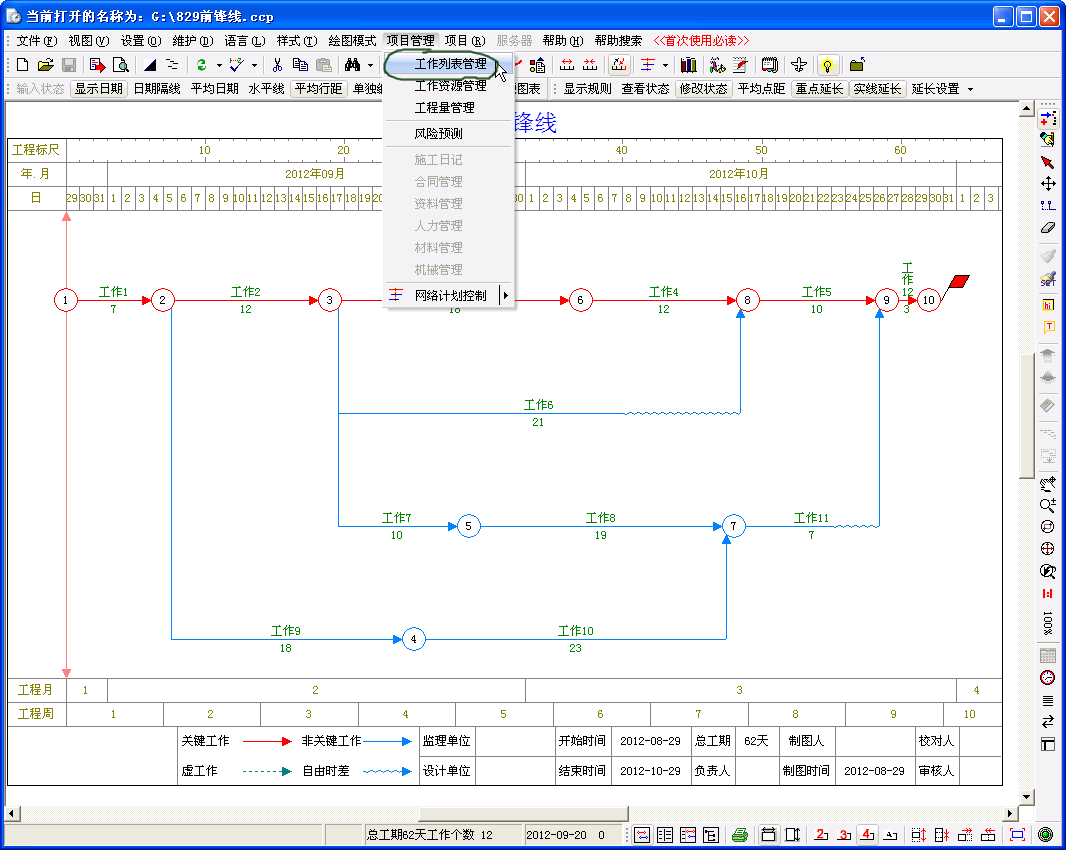The width and height of the screenshot is (1066, 850).
Task: Toggle the 重点延长 button
Action: [x=819, y=89]
